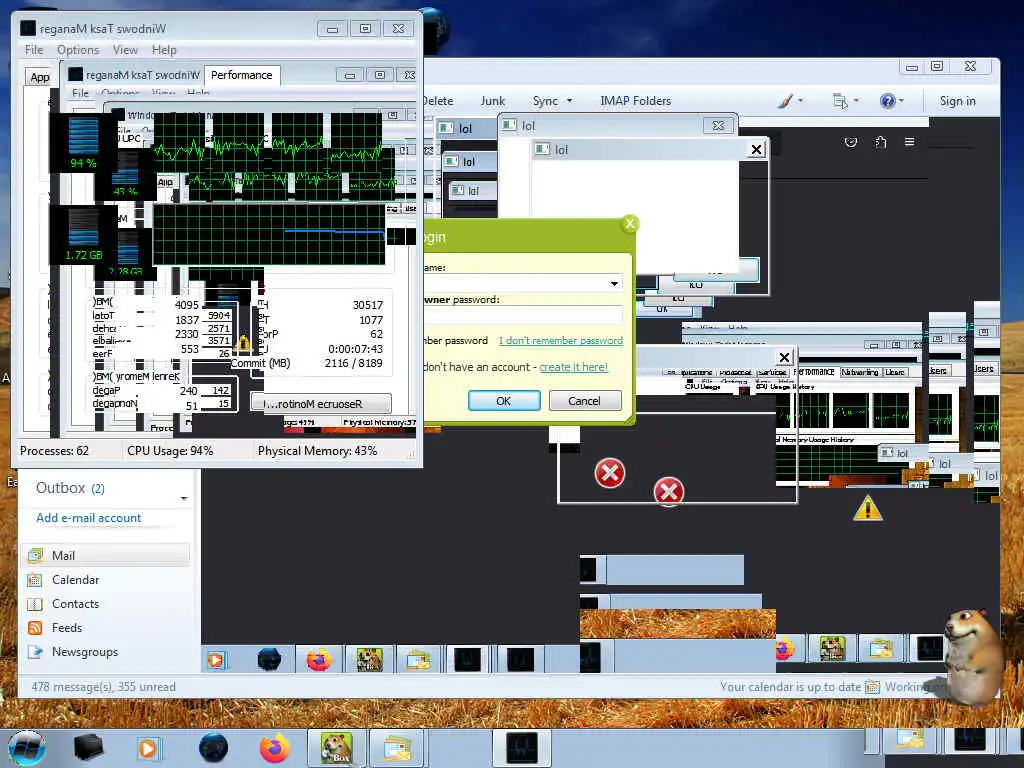Switch to the App tab in Task Manager

(40, 77)
